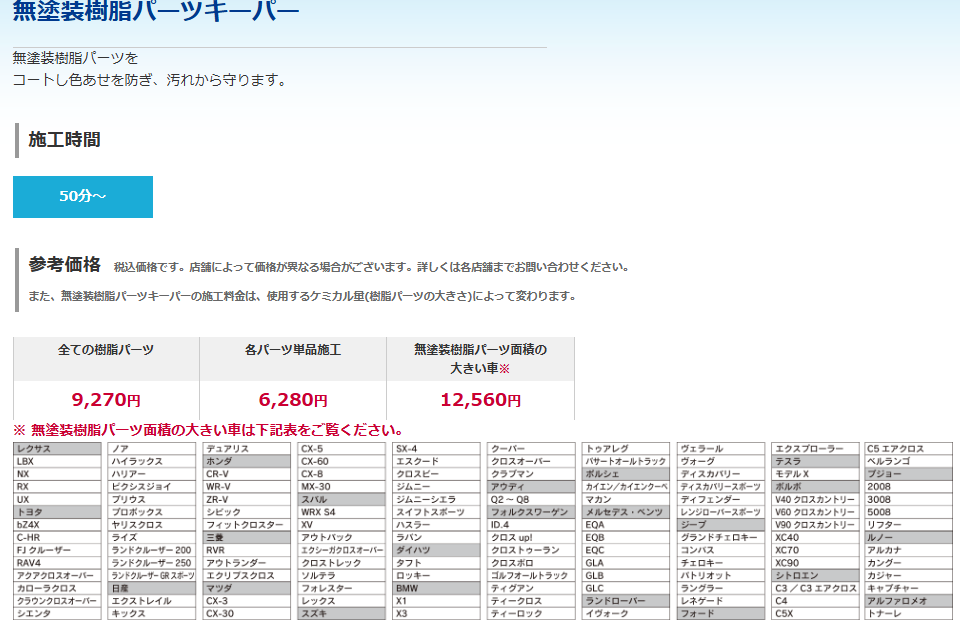Select the グランドチェロキー model cell
This screenshot has width=960, height=625.
click(719, 538)
